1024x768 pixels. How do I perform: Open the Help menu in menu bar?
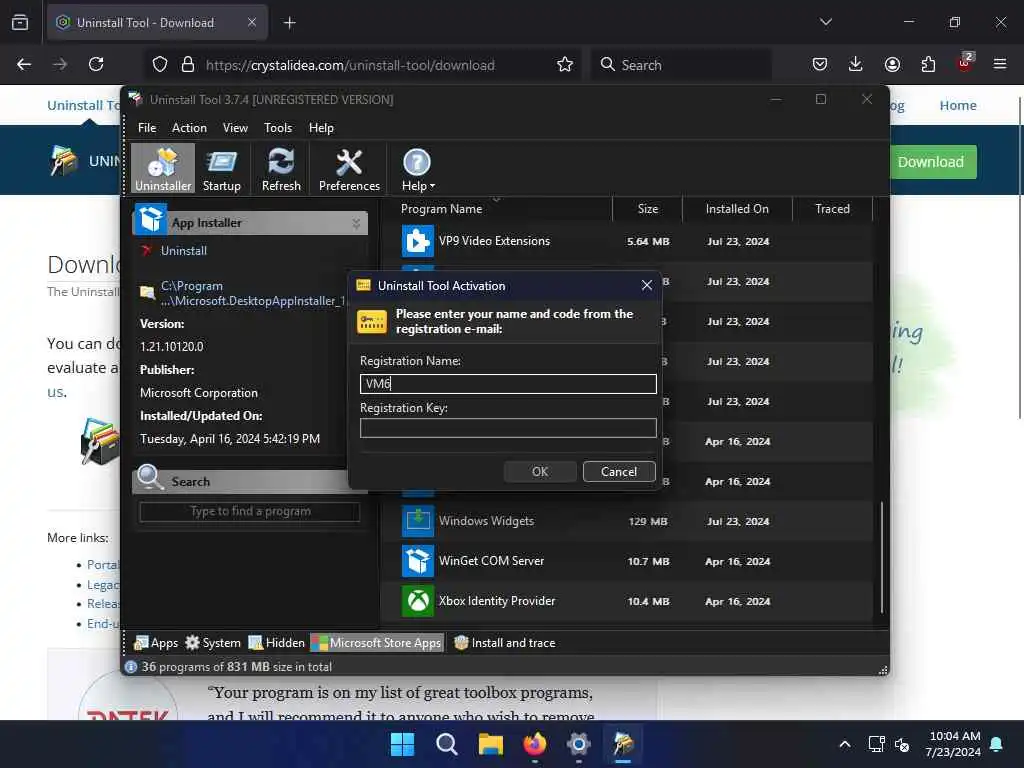coord(321,128)
